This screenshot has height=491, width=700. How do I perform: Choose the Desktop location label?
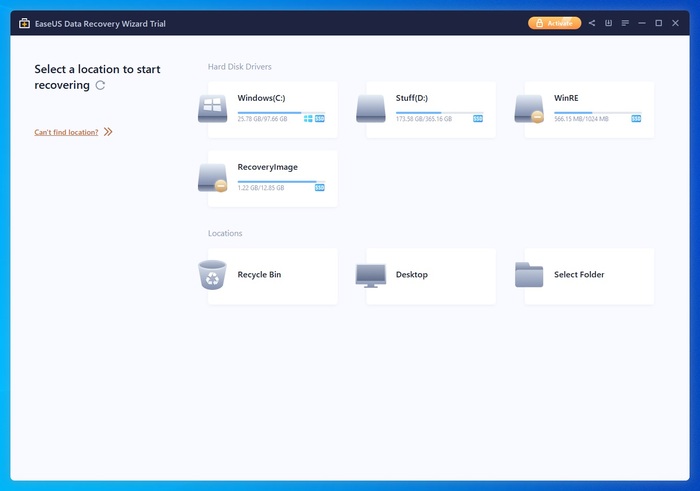pyautogui.click(x=412, y=275)
